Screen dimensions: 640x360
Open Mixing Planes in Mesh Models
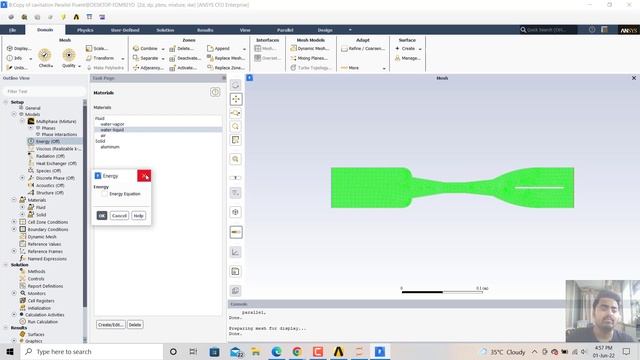pyautogui.click(x=309, y=58)
